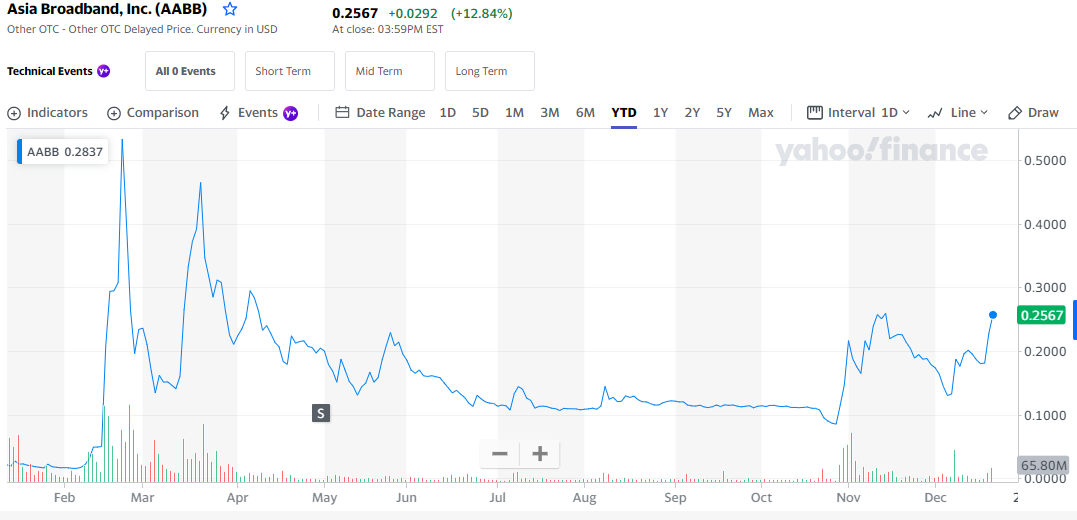Click the purple premium badge beside Technical Events
The width and height of the screenshot is (1077, 520).
(x=103, y=71)
